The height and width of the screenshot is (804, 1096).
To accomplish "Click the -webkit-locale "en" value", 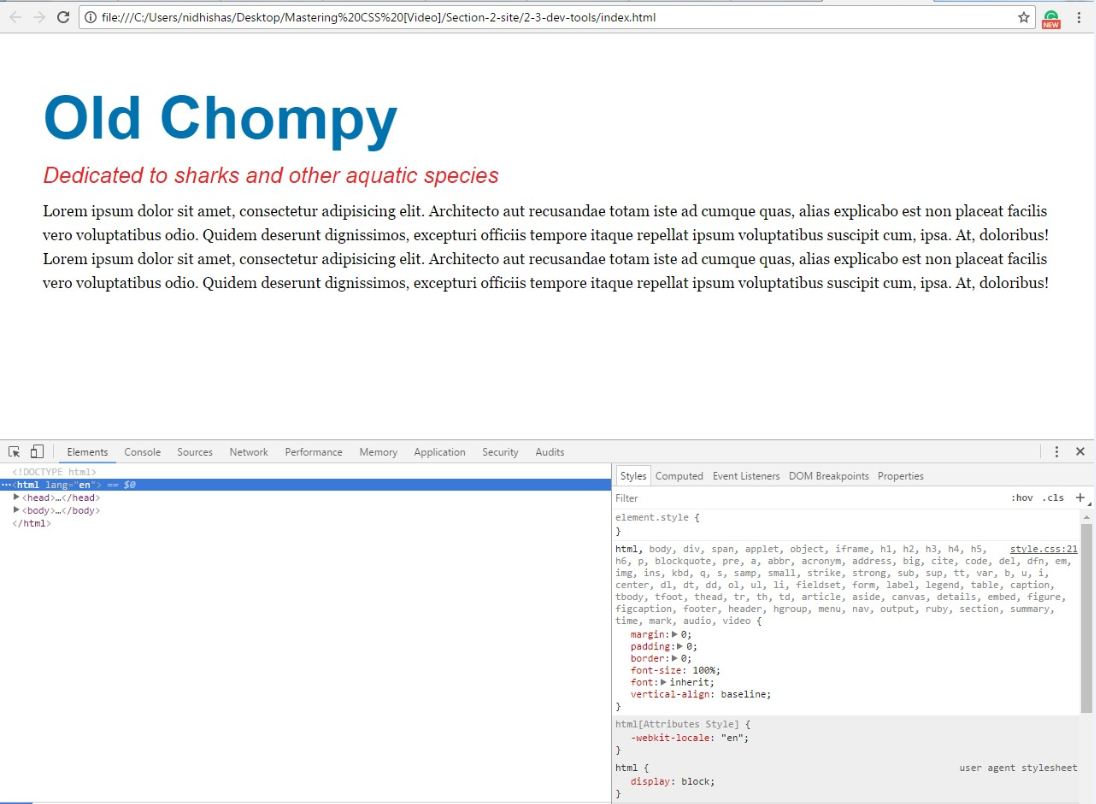I will [732, 738].
